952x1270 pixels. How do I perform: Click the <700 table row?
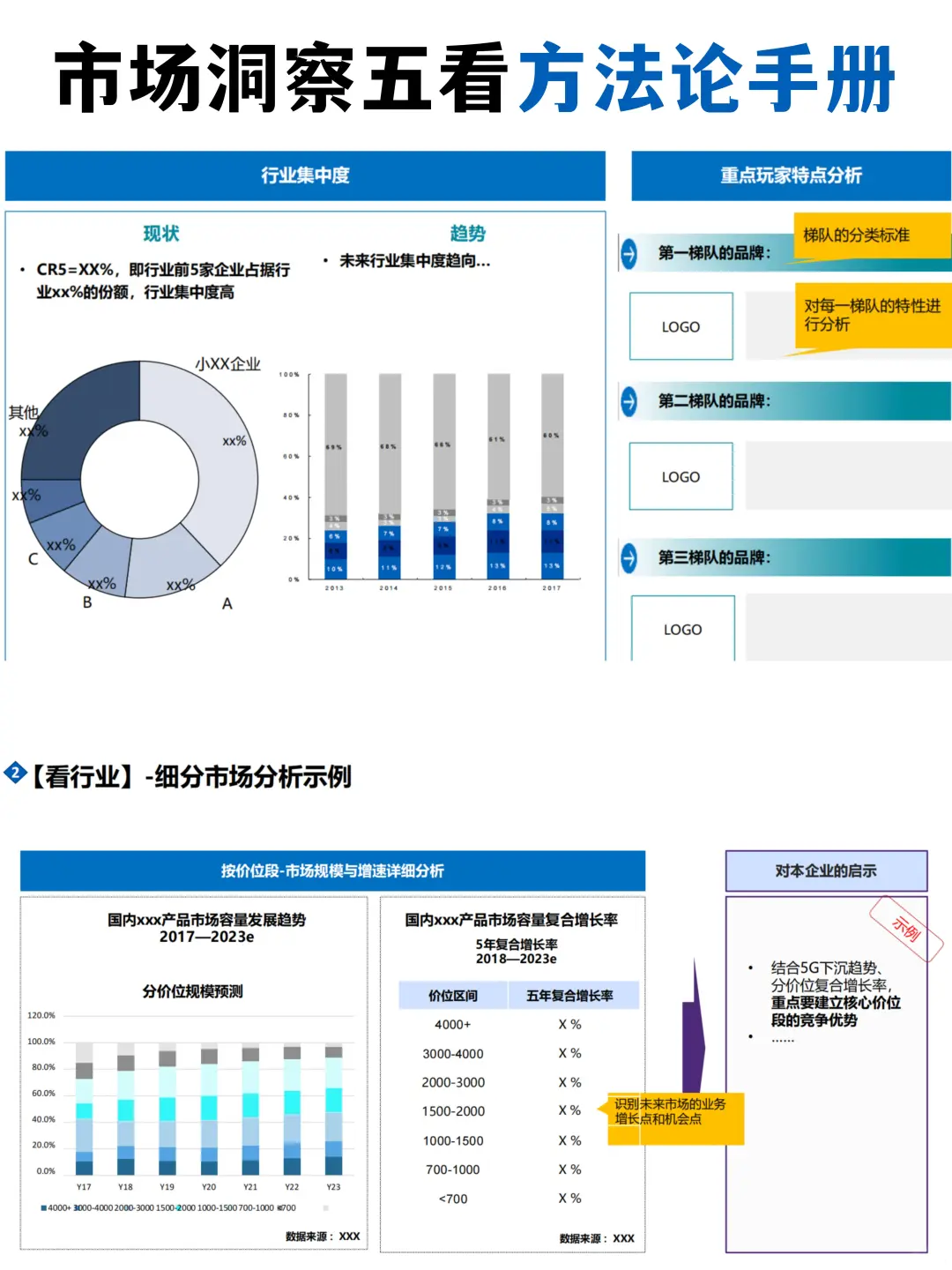[x=518, y=1199]
